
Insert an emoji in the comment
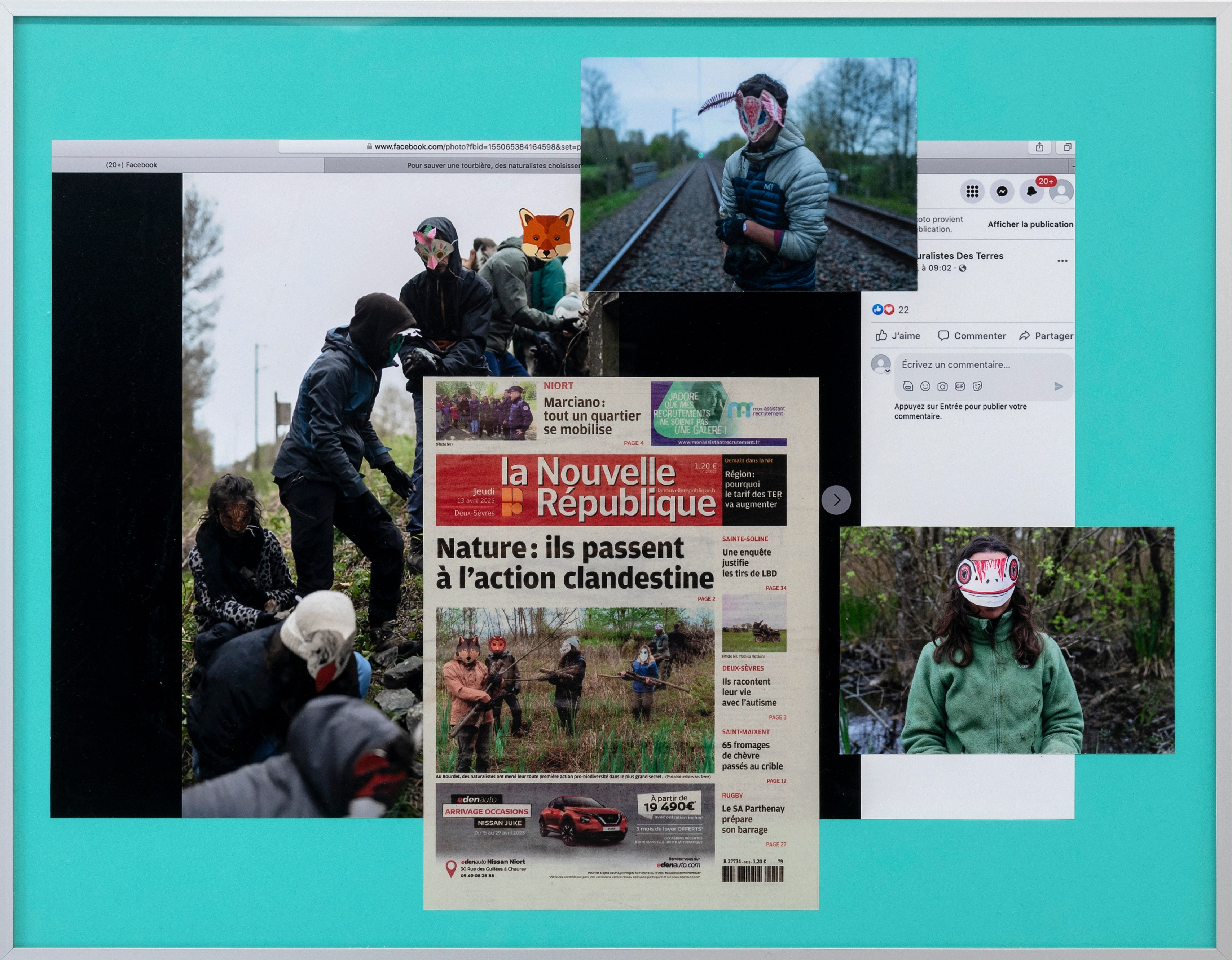point(925,386)
